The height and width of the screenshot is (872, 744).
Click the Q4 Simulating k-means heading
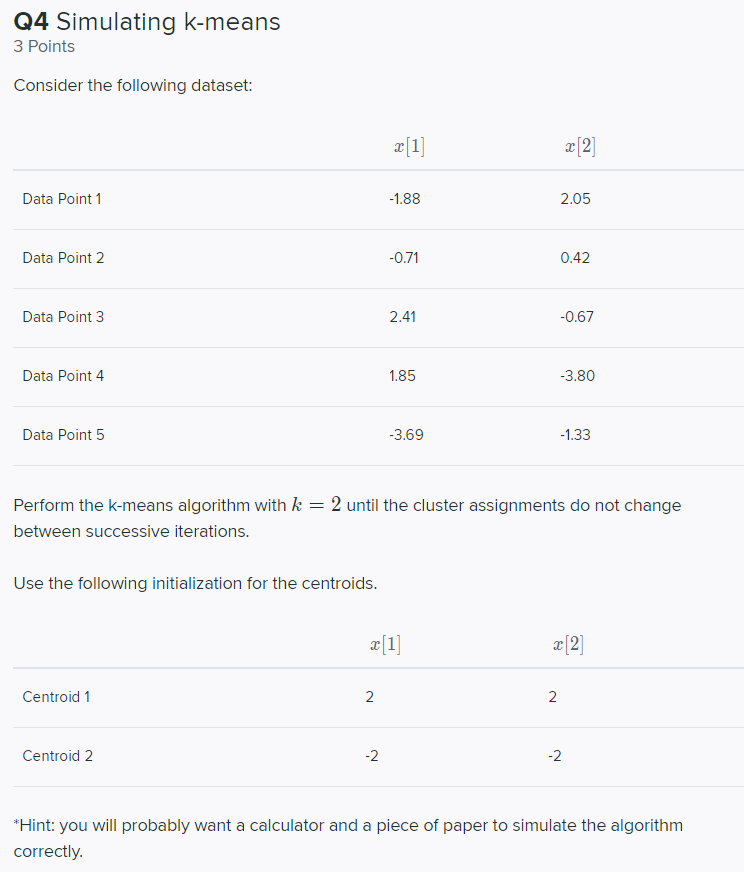[147, 22]
